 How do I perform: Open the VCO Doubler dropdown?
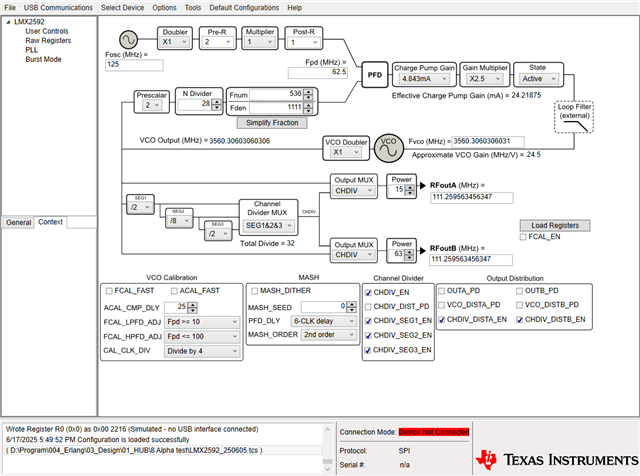tap(346, 152)
